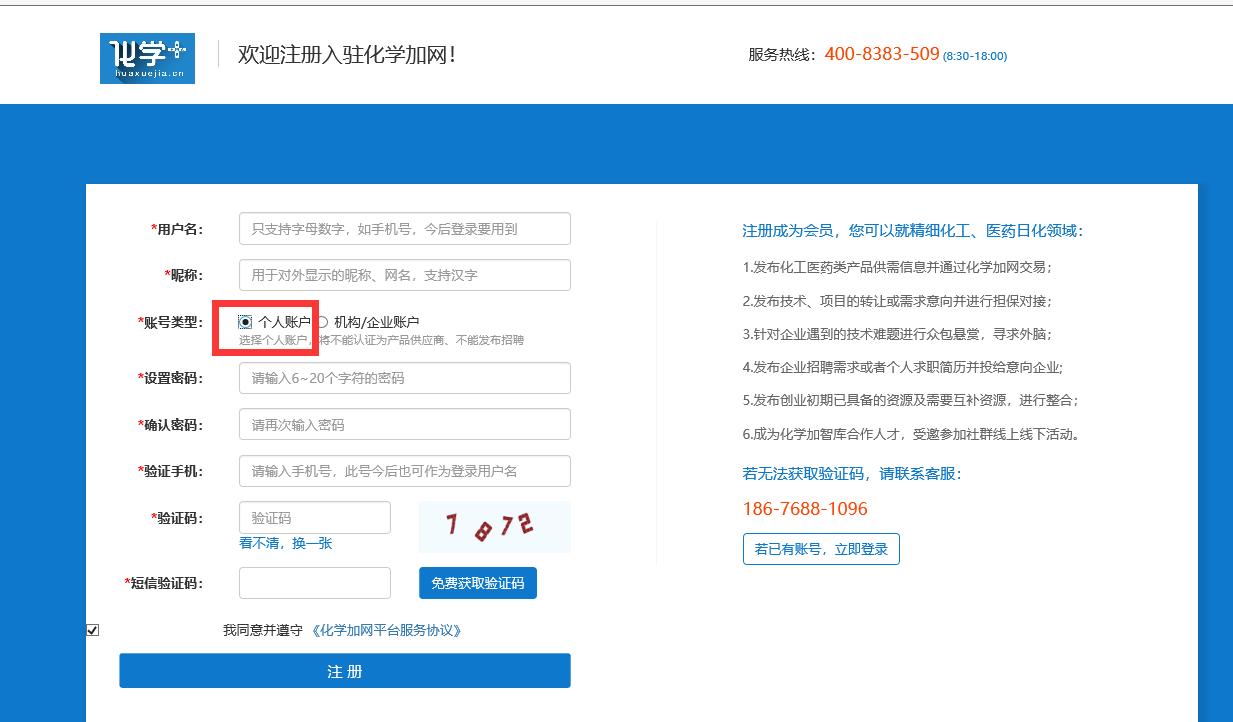
Task: Select the 确认密码 input box
Action: pyautogui.click(x=404, y=424)
